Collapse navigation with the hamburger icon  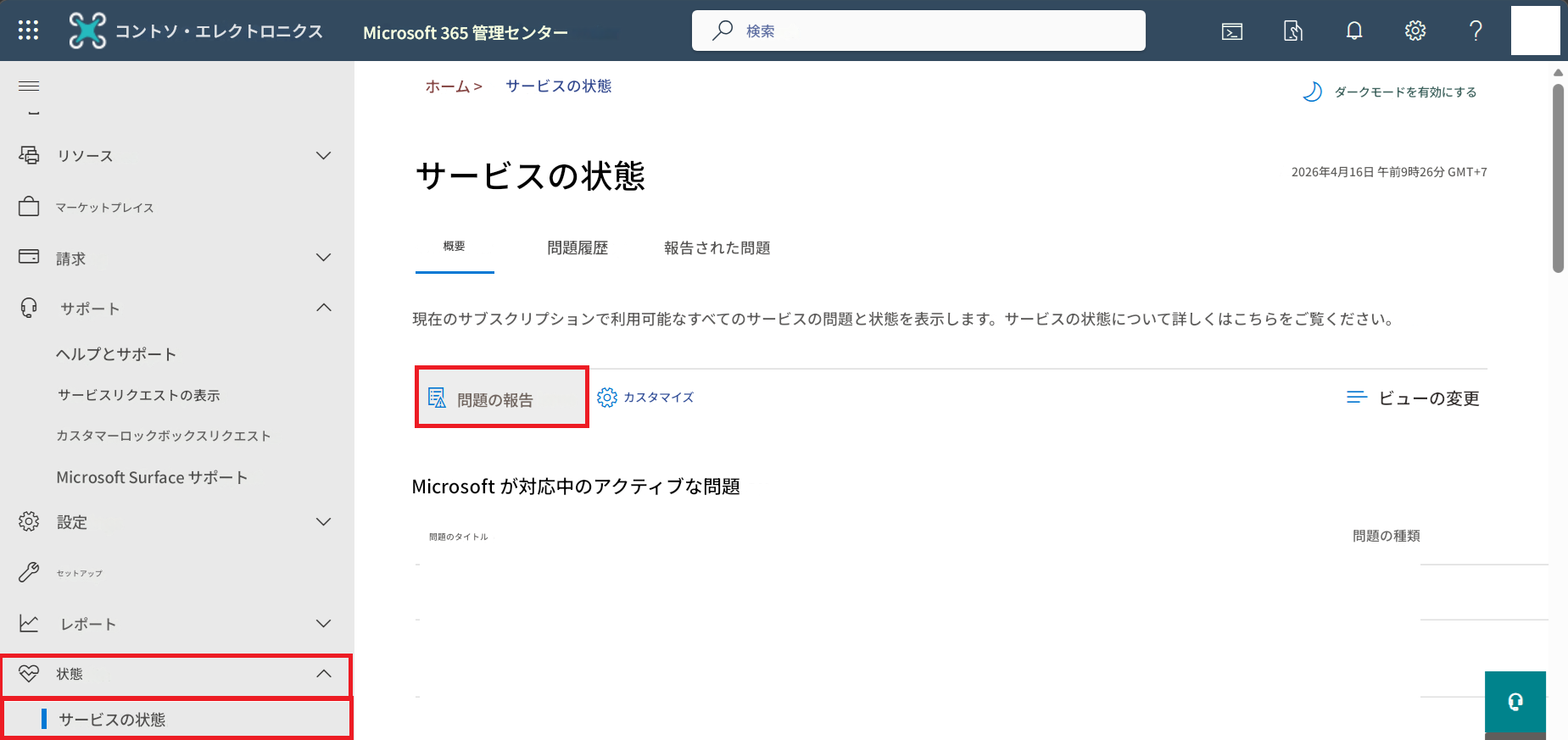[x=29, y=86]
